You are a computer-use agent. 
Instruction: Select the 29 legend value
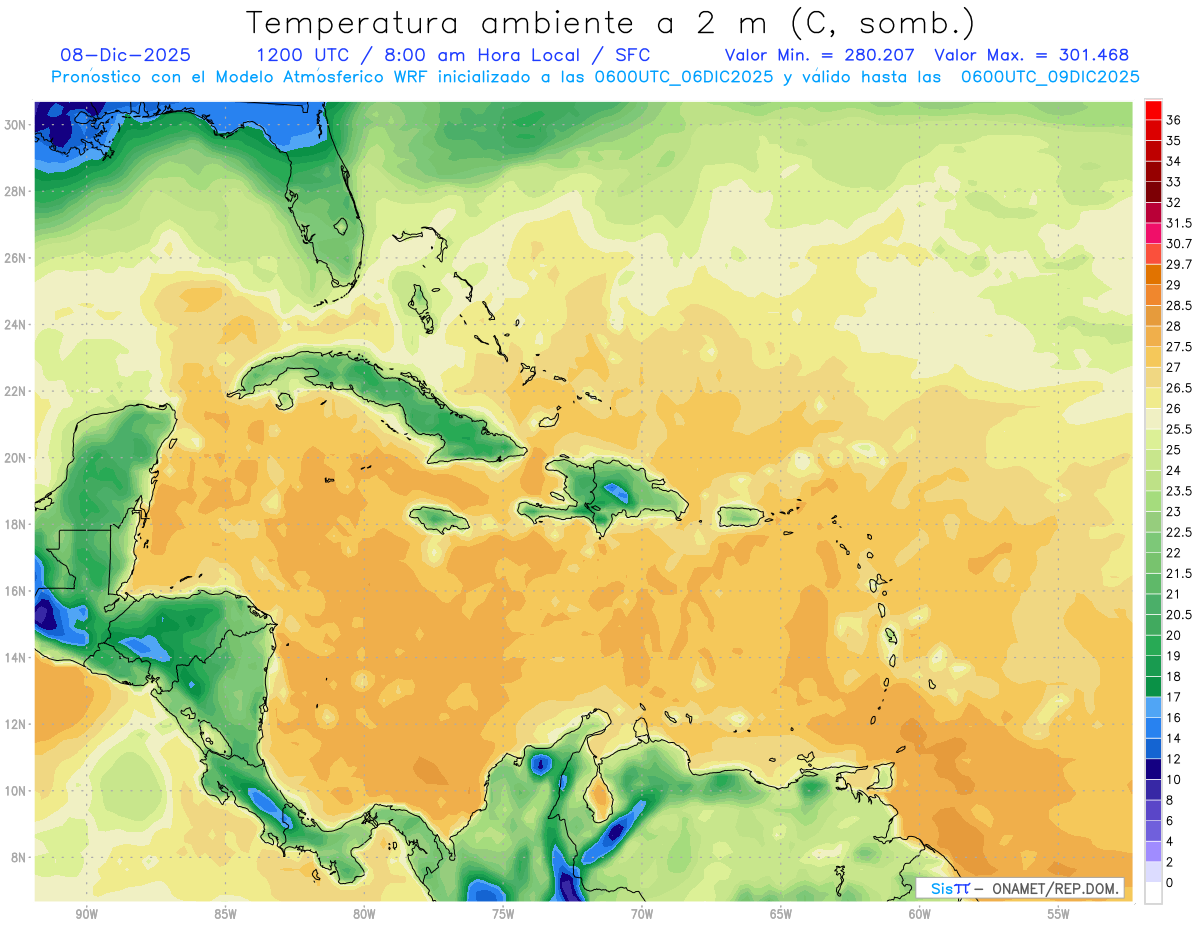[1174, 285]
